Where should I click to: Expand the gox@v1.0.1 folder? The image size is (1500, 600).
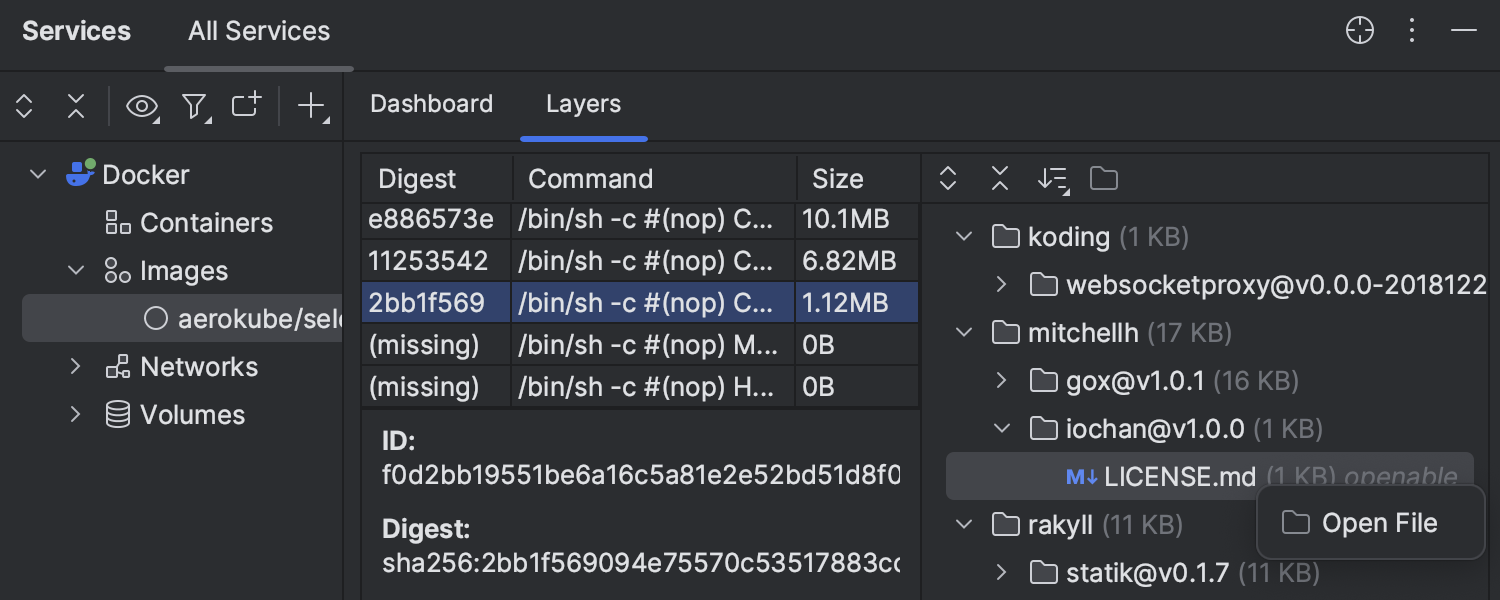[1002, 381]
